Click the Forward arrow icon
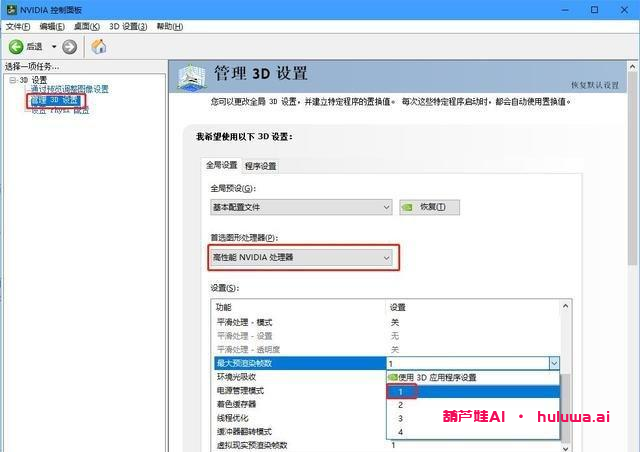The width and height of the screenshot is (640, 452). pyautogui.click(x=69, y=47)
